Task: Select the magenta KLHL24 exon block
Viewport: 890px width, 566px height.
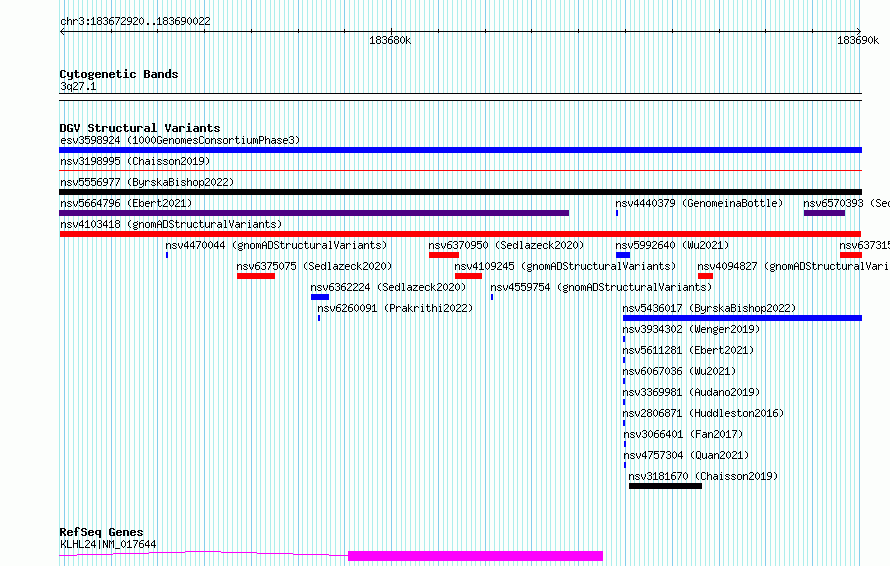Action: [475, 556]
